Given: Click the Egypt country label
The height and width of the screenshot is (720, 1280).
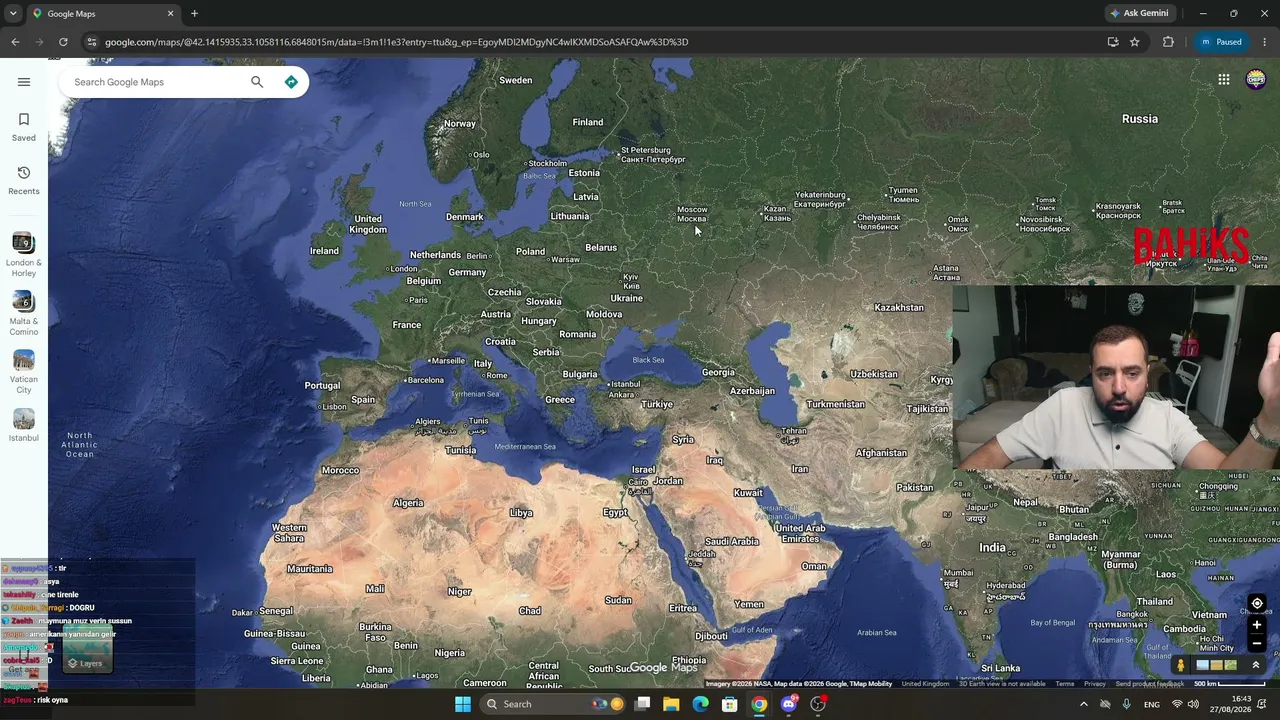Looking at the screenshot, I should [x=615, y=513].
